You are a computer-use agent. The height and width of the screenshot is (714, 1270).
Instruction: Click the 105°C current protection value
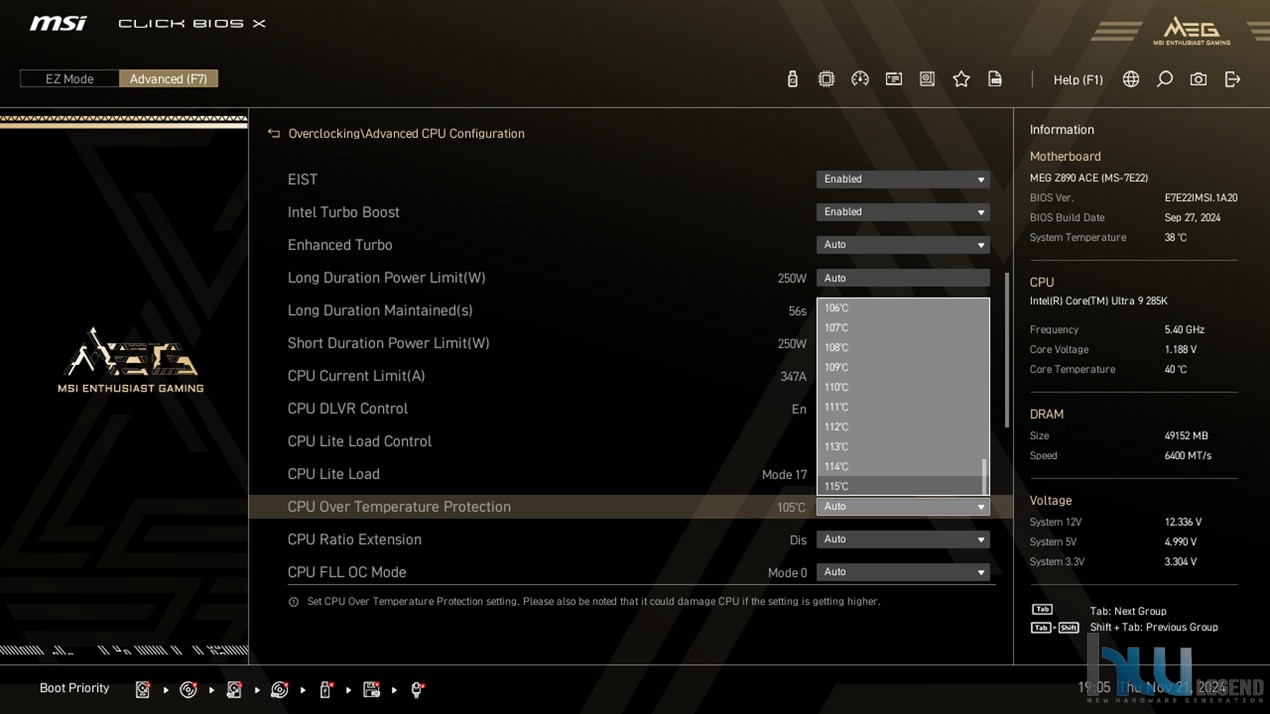791,508
